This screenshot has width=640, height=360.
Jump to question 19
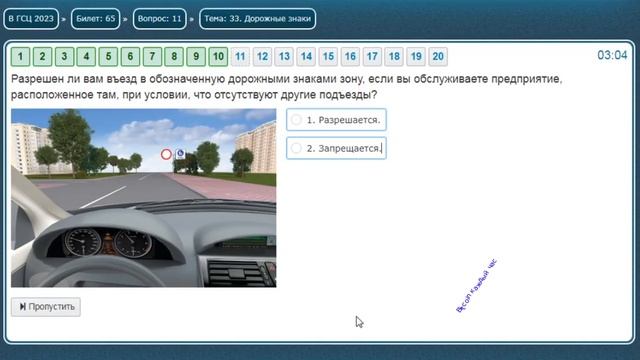(416, 56)
